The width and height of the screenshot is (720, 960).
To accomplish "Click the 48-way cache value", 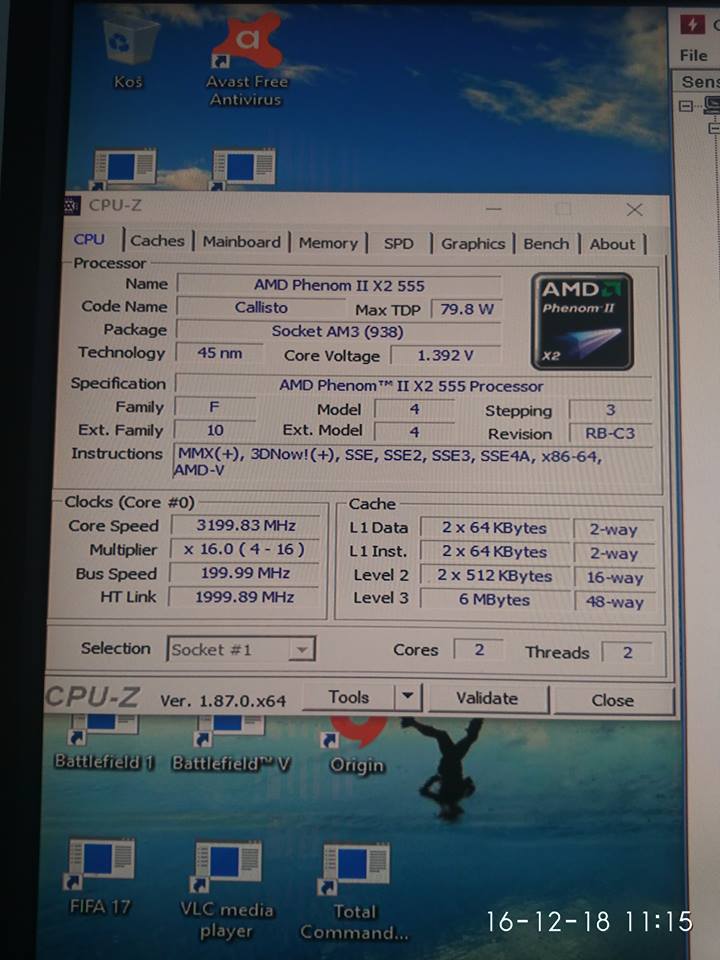I will (x=615, y=602).
